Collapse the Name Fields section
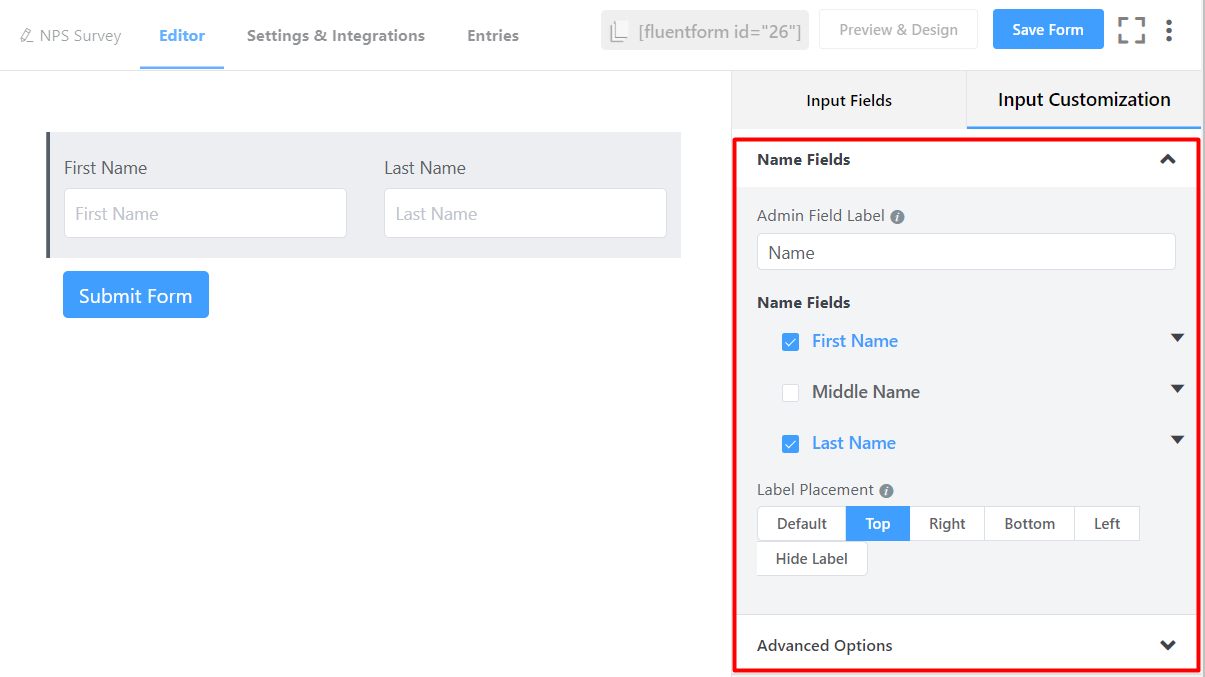The height and width of the screenshot is (677, 1205). click(1167, 159)
